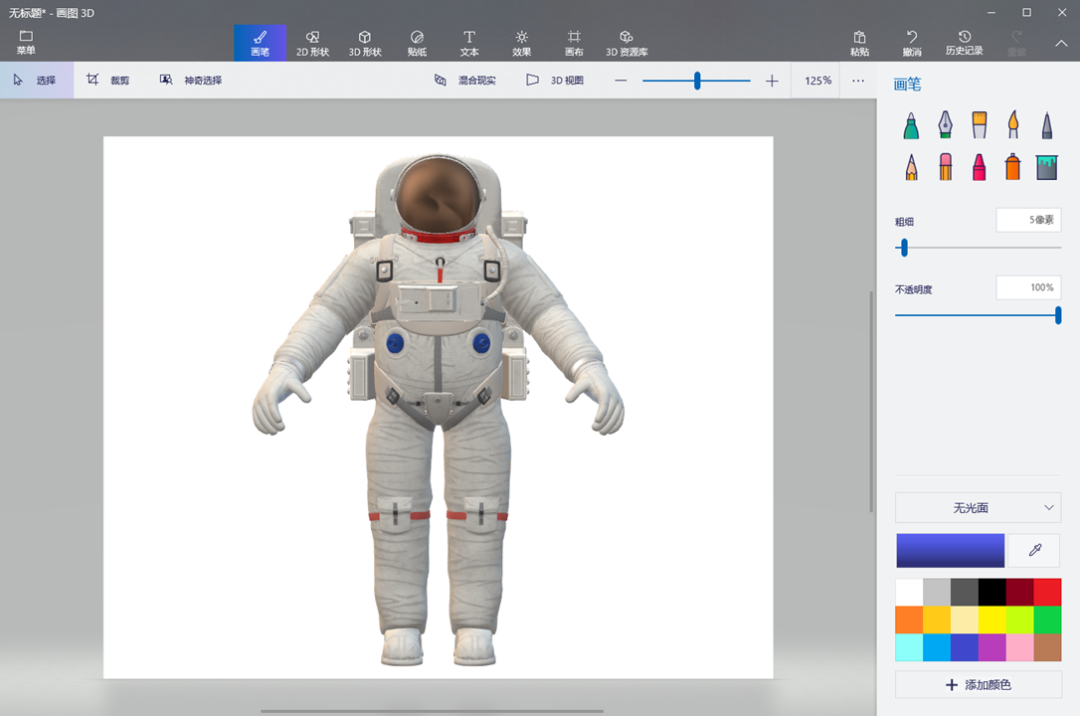Choose the Oil brush tool
The height and width of the screenshot is (716, 1080).
tap(979, 125)
